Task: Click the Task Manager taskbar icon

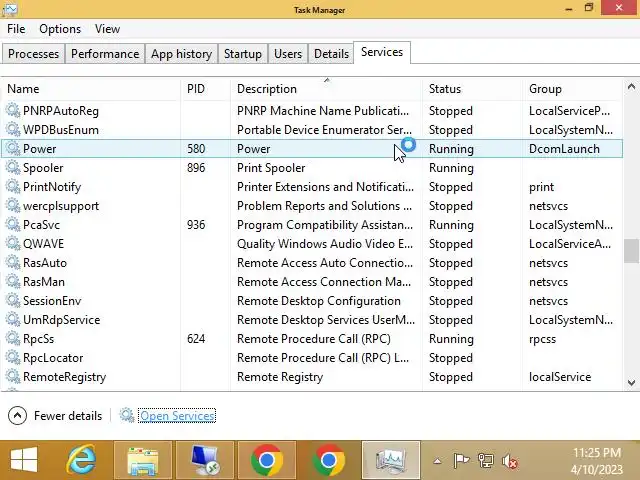Action: (x=391, y=460)
